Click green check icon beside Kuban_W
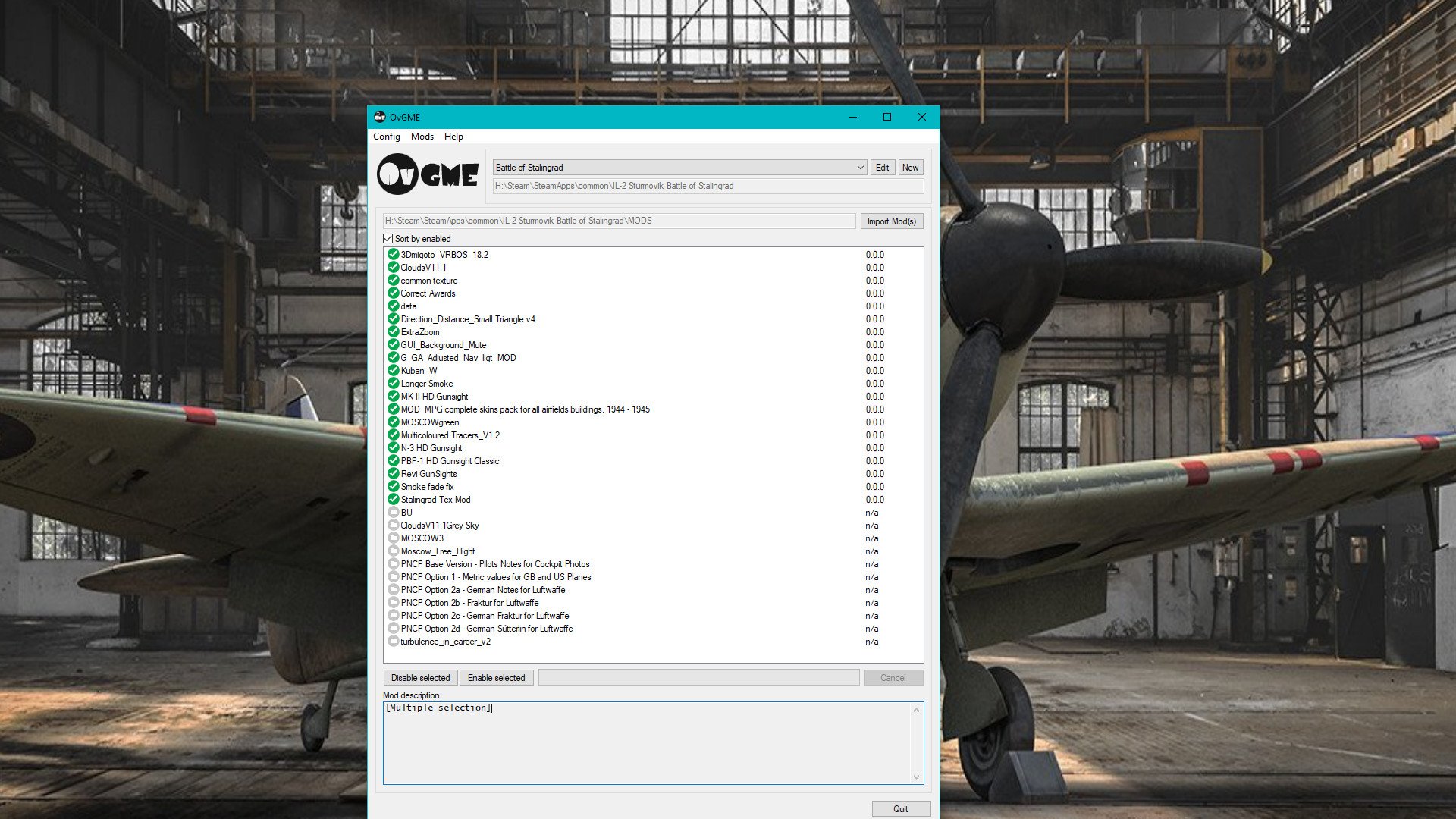Viewport: 1456px width, 819px height. 393,370
